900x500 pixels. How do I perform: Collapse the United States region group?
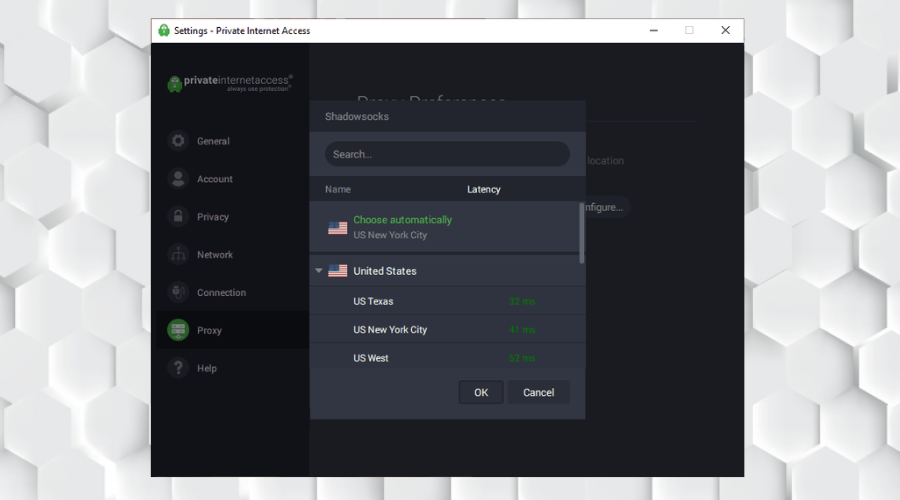319,270
